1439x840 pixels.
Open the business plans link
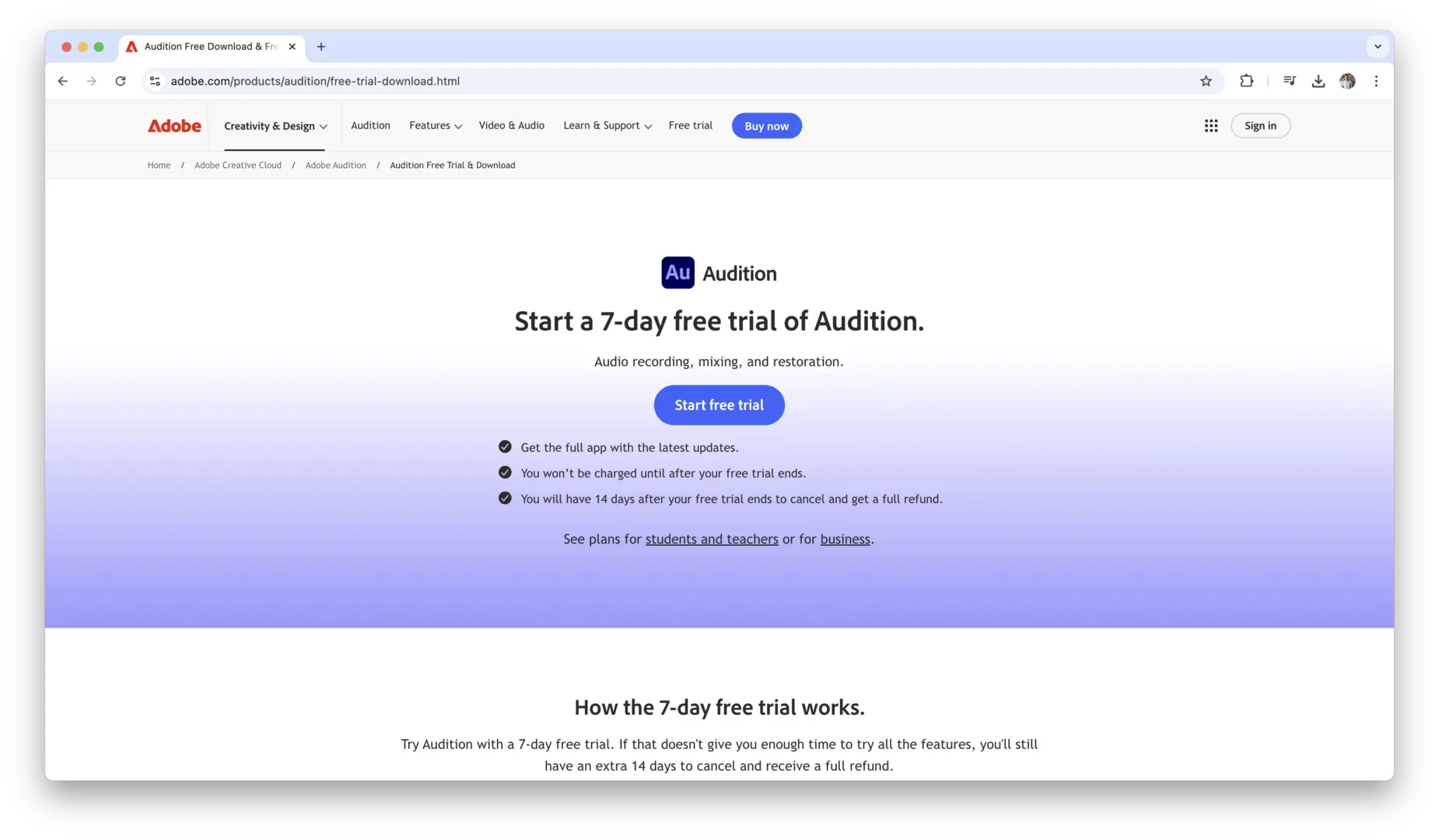[845, 539]
